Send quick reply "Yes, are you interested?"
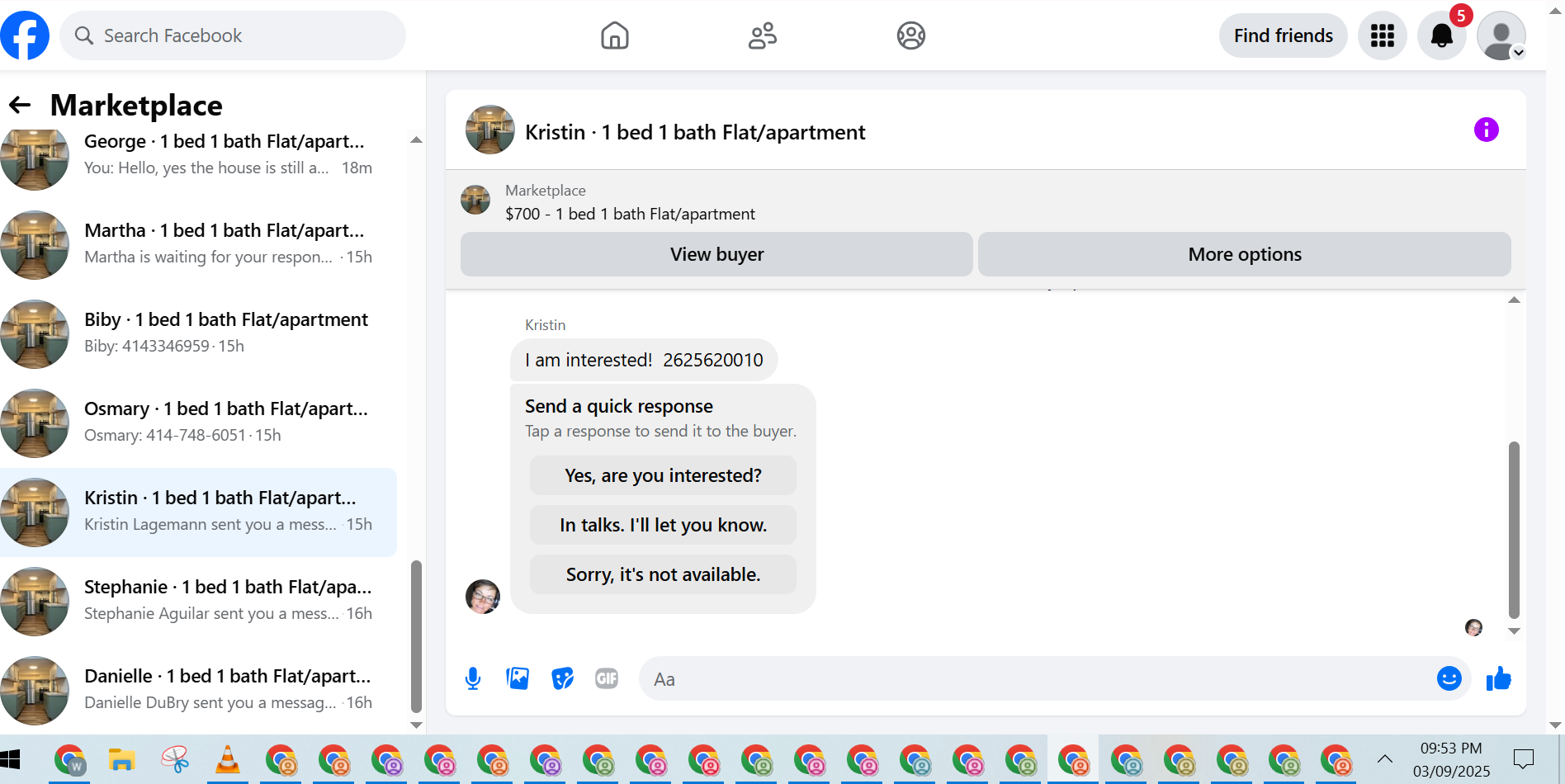 tap(663, 475)
